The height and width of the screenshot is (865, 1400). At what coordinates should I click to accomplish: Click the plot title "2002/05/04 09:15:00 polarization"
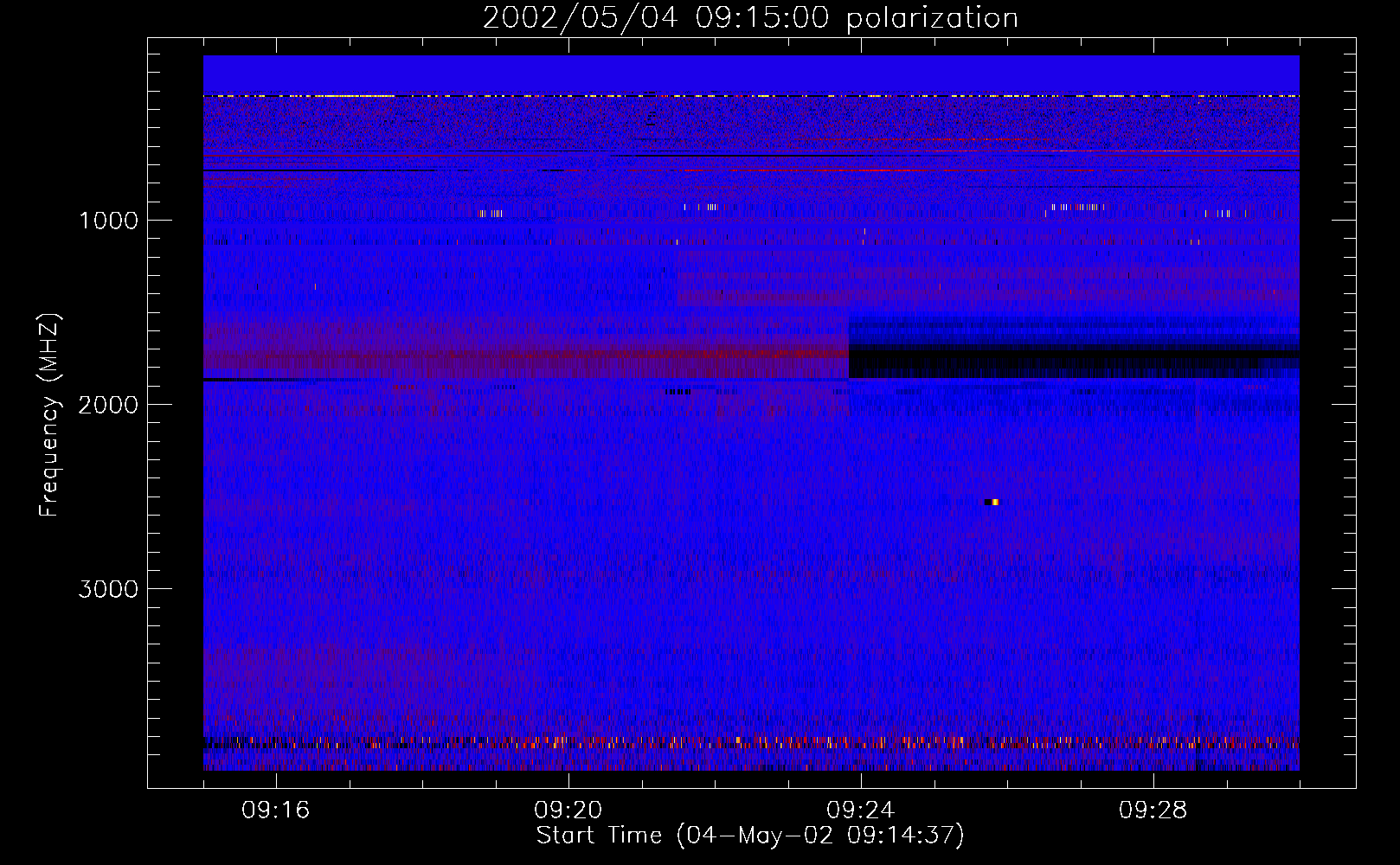tap(750, 18)
